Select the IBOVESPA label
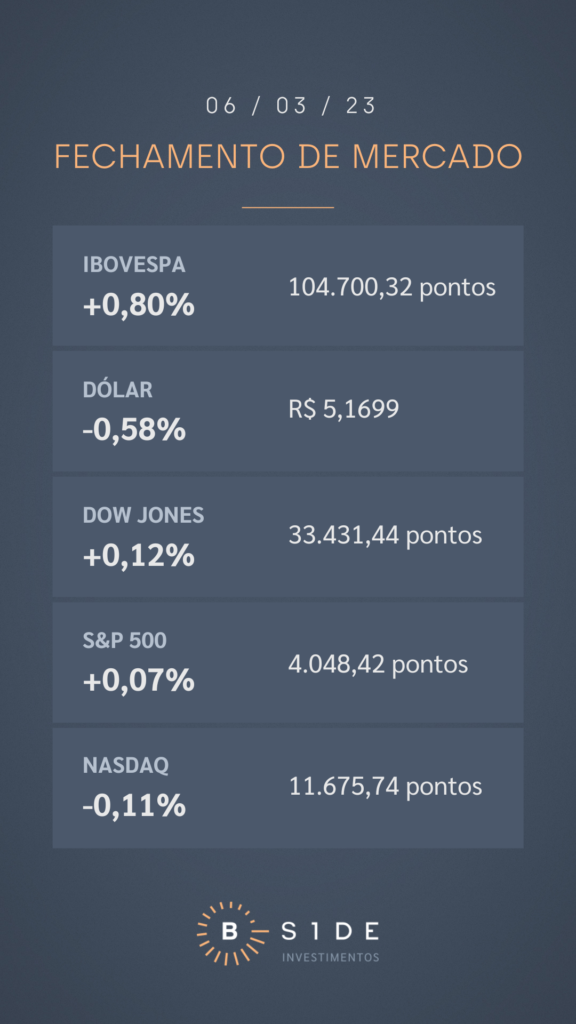The height and width of the screenshot is (1024, 576). (135, 264)
